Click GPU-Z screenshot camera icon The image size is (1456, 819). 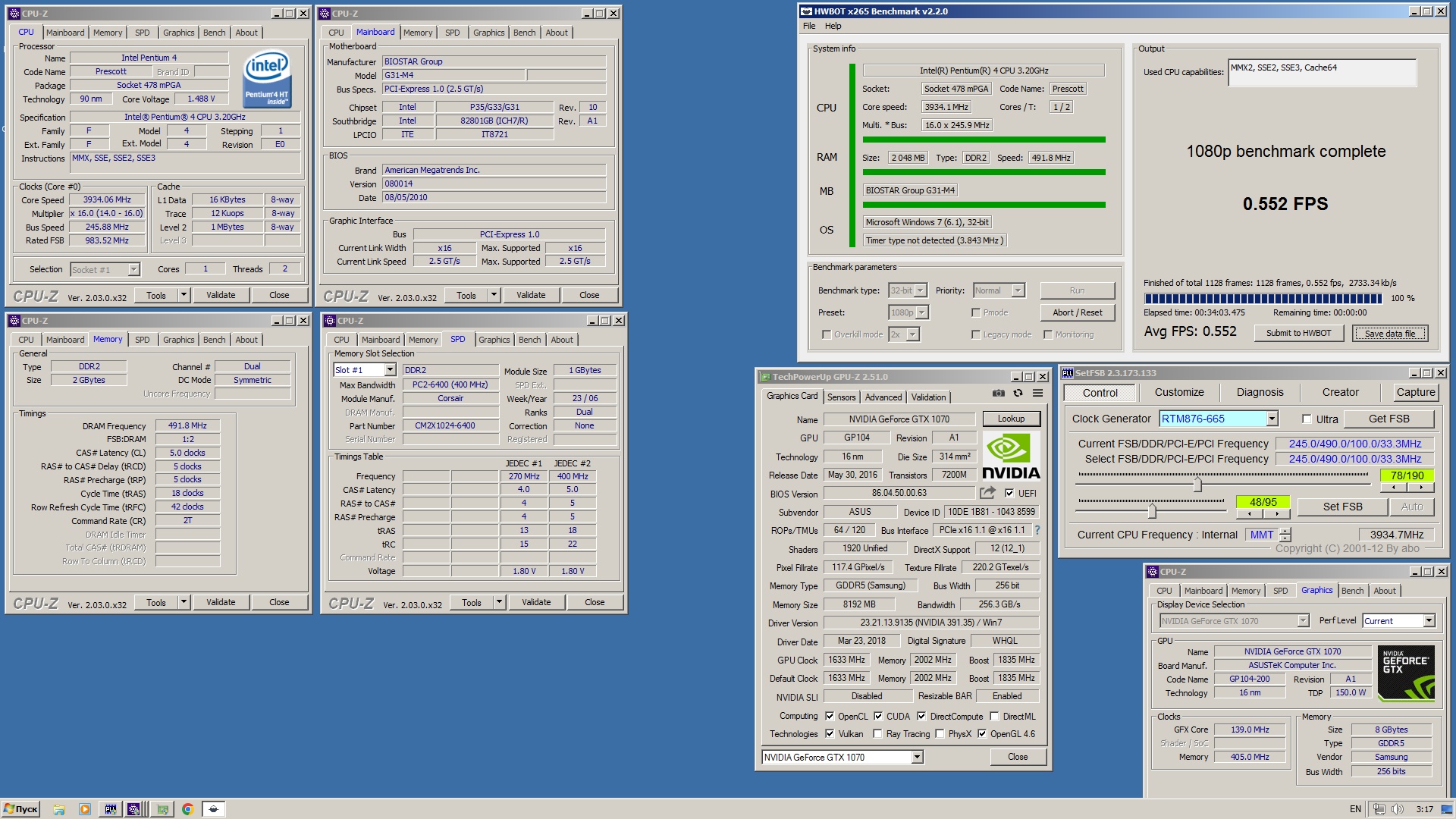(x=998, y=393)
